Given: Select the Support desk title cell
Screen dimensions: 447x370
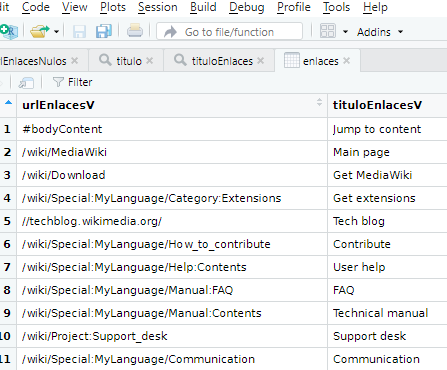Looking at the screenshot, I should point(387,336).
